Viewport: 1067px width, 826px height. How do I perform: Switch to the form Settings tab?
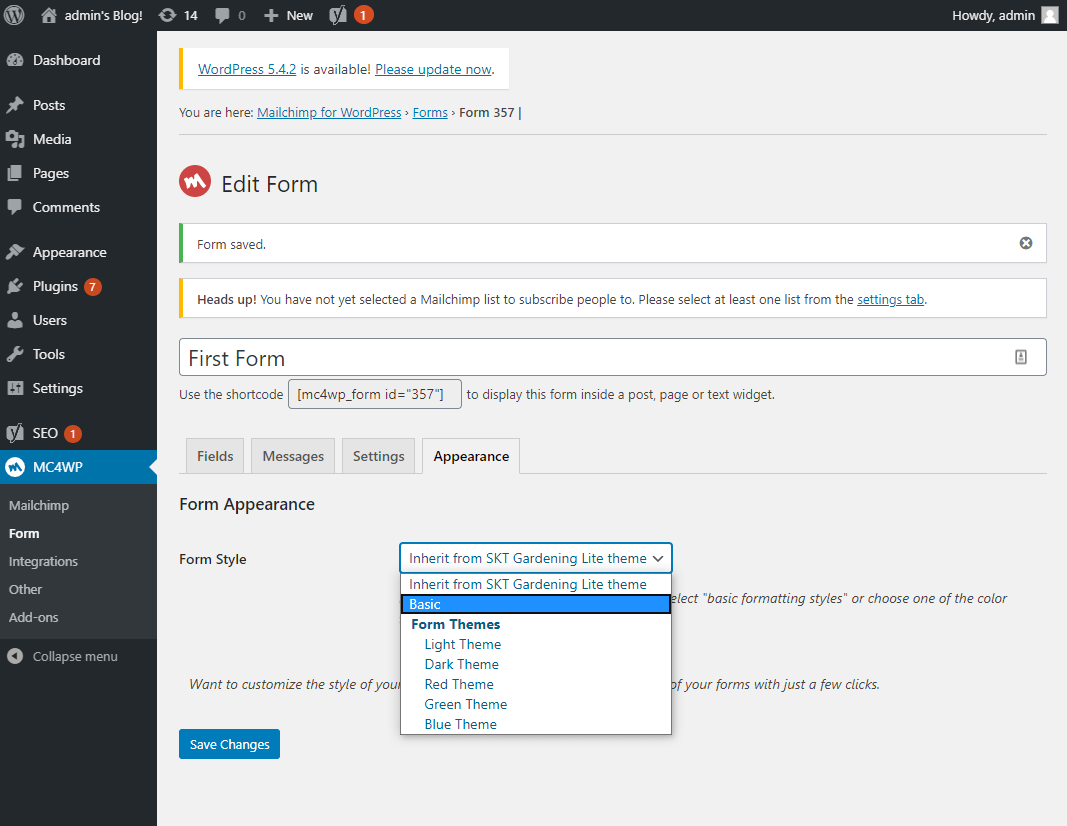pyautogui.click(x=378, y=456)
